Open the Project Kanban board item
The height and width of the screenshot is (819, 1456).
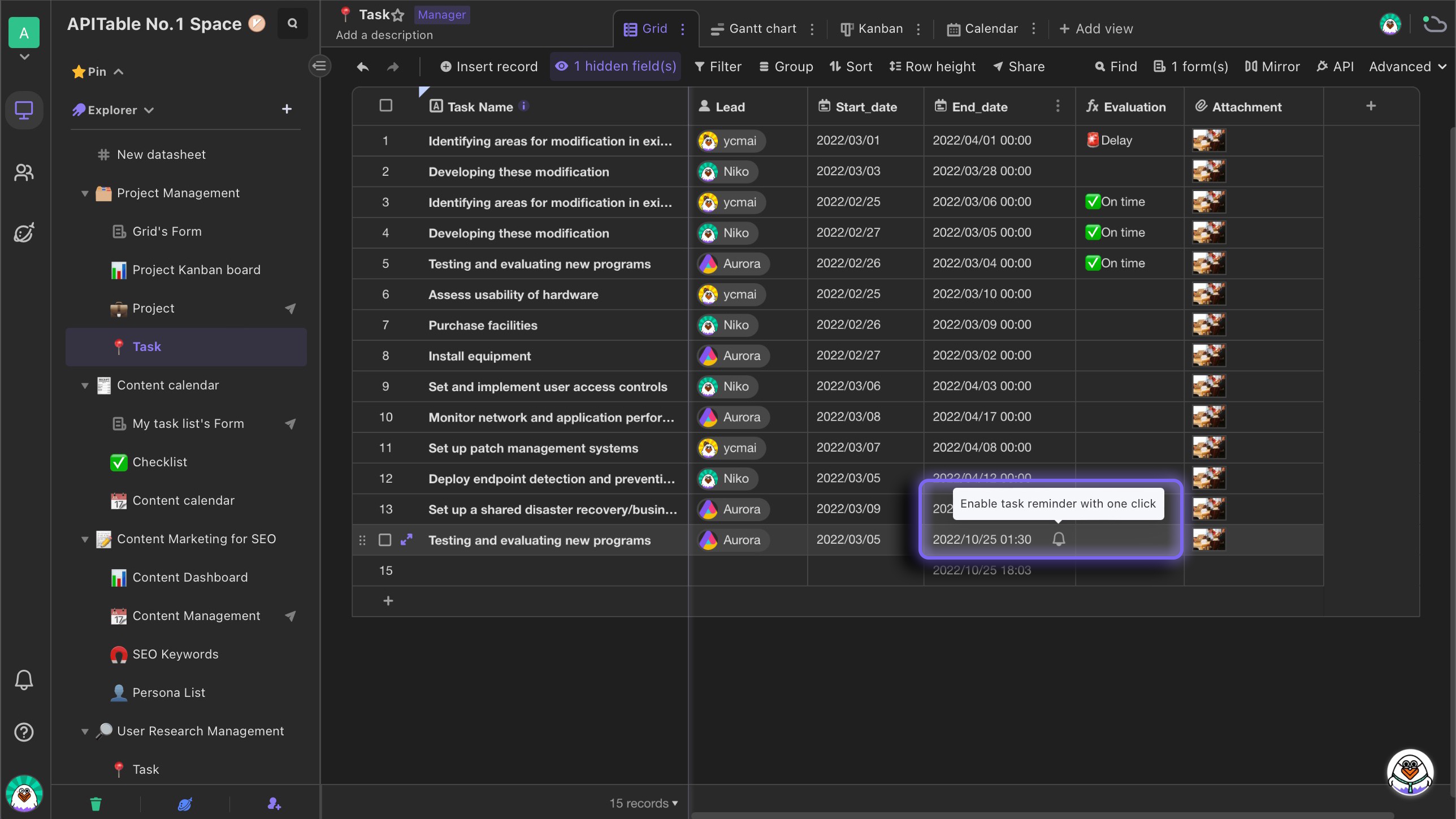[x=186, y=270]
